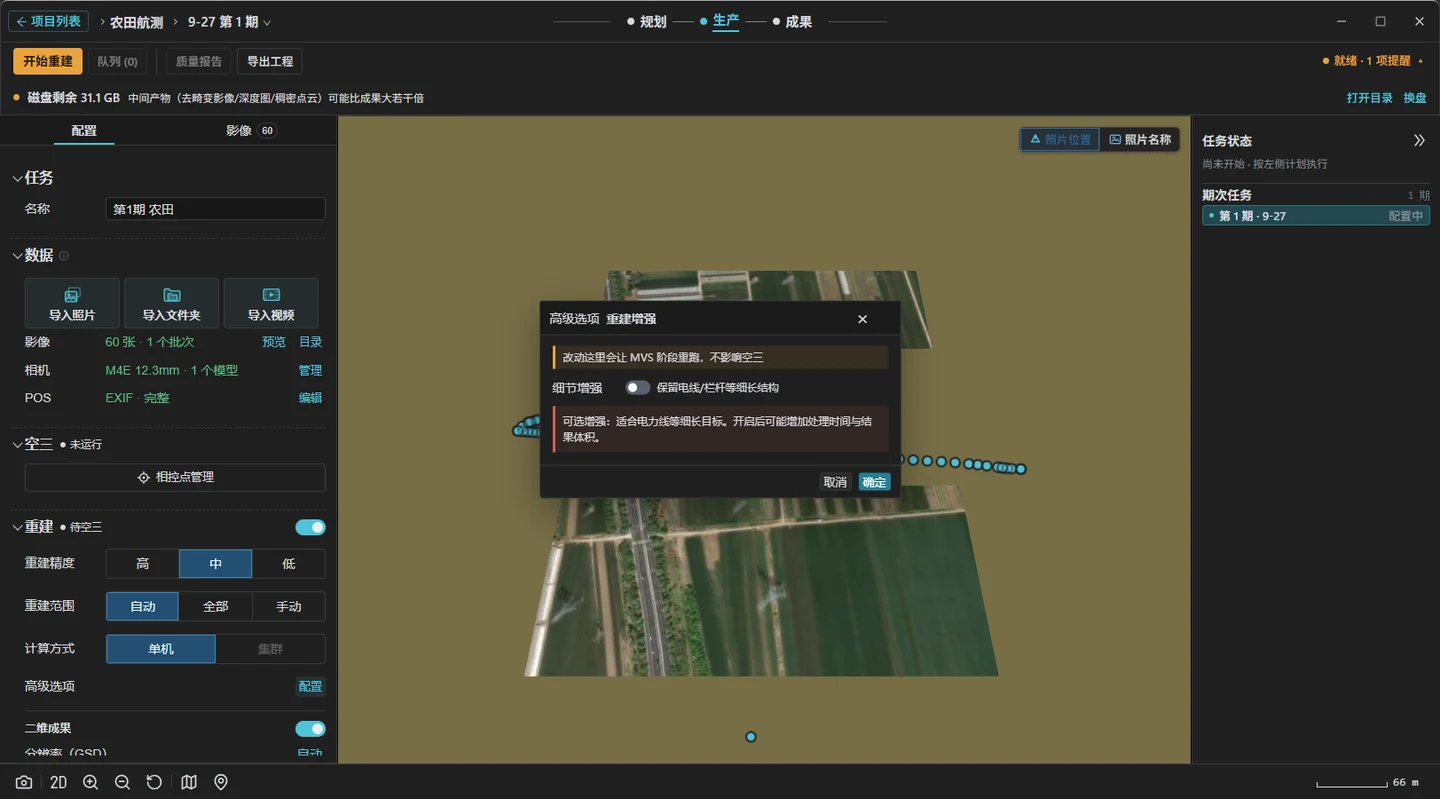The width and height of the screenshot is (1440, 799).
Task: Reset view with the rotate-back icon
Action: coord(154,782)
